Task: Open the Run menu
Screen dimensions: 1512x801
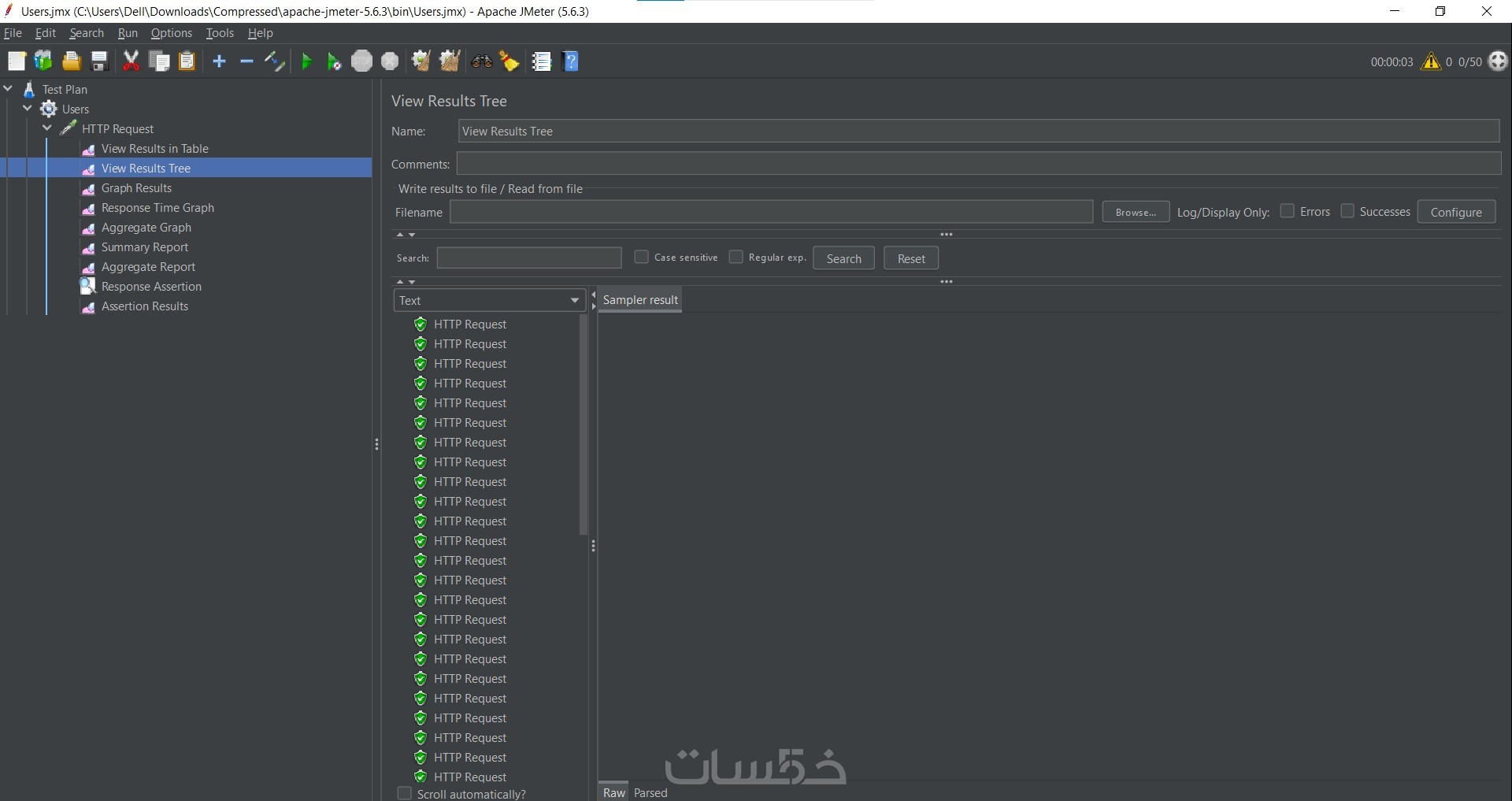Action: tap(128, 33)
